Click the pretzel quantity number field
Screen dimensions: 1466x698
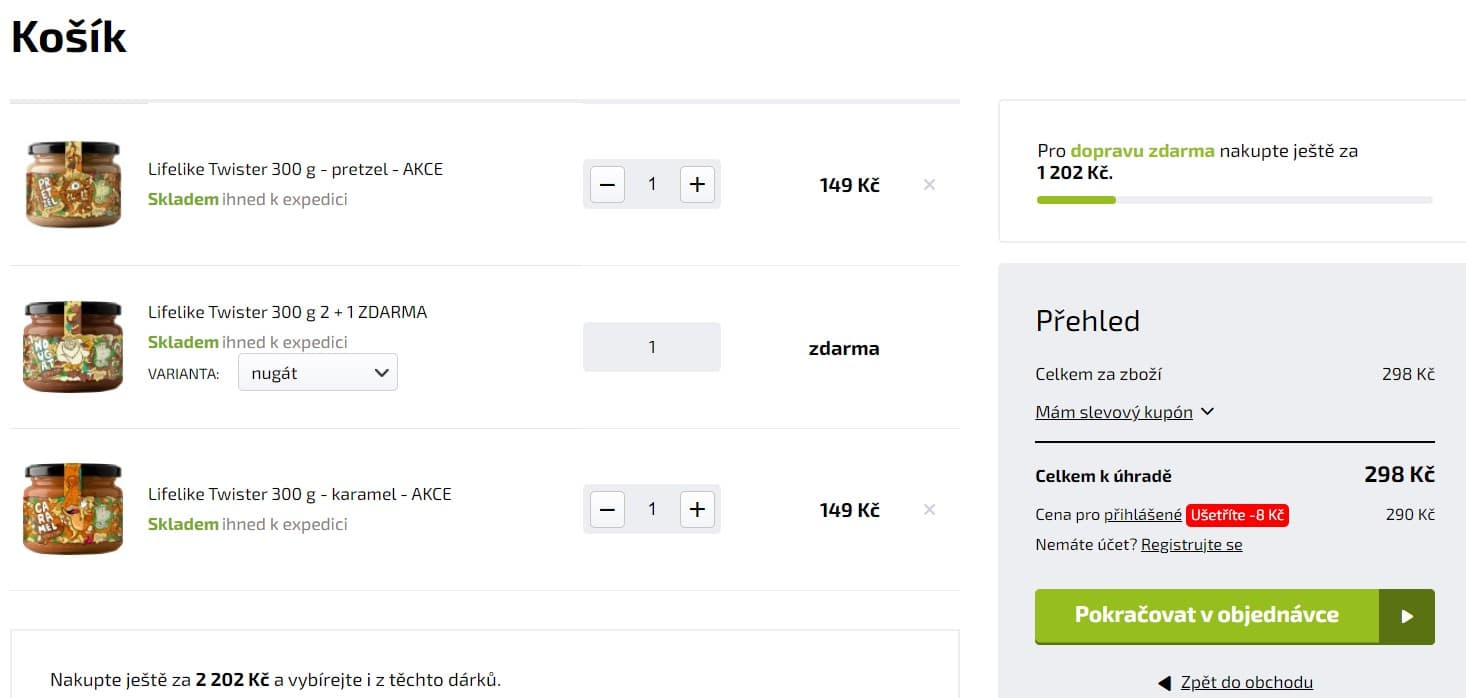652,184
